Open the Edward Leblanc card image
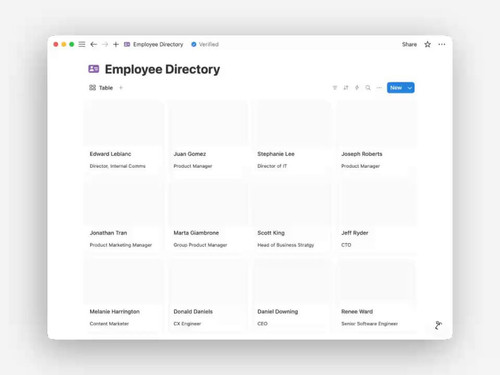 click(x=123, y=124)
